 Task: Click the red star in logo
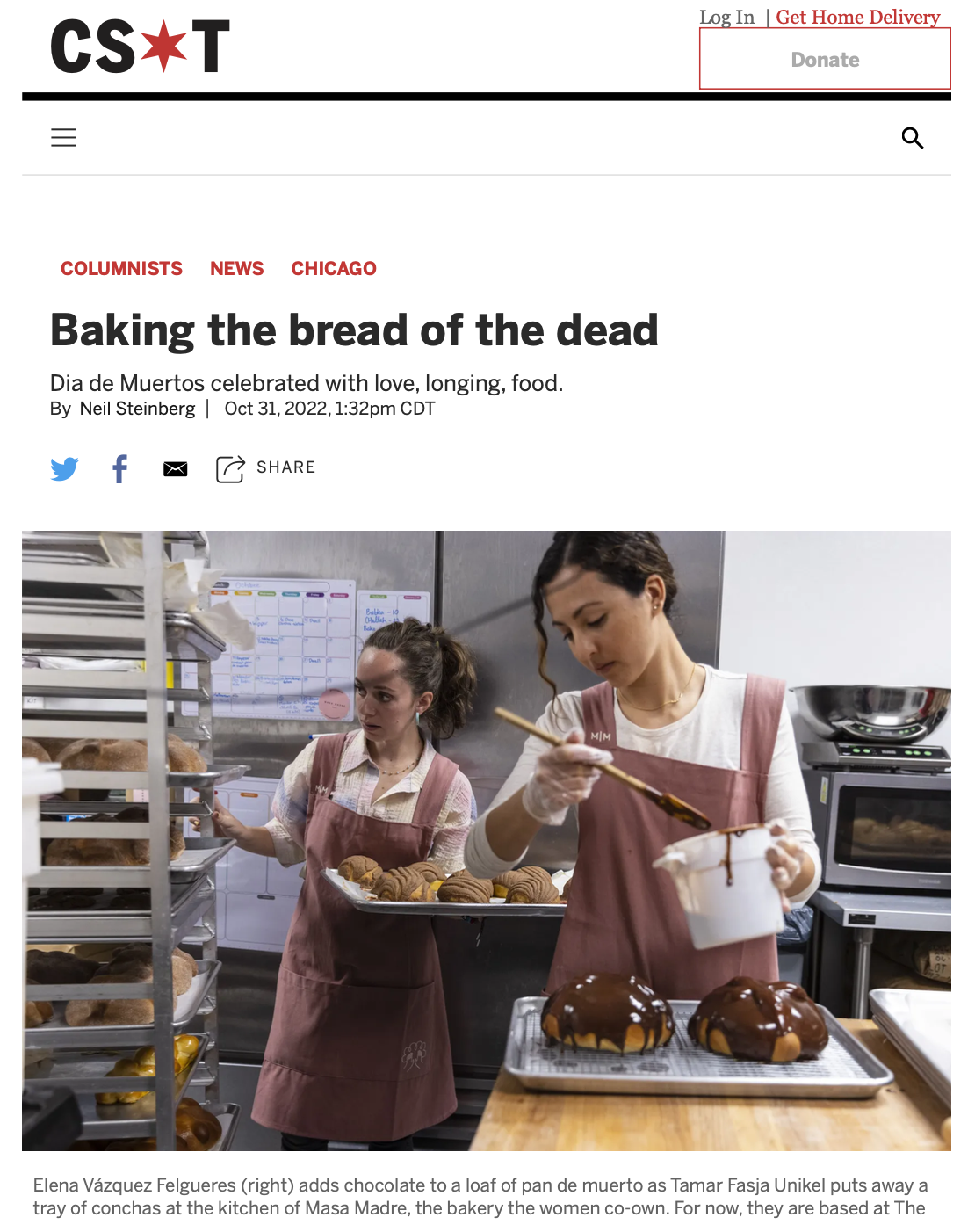tap(164, 46)
